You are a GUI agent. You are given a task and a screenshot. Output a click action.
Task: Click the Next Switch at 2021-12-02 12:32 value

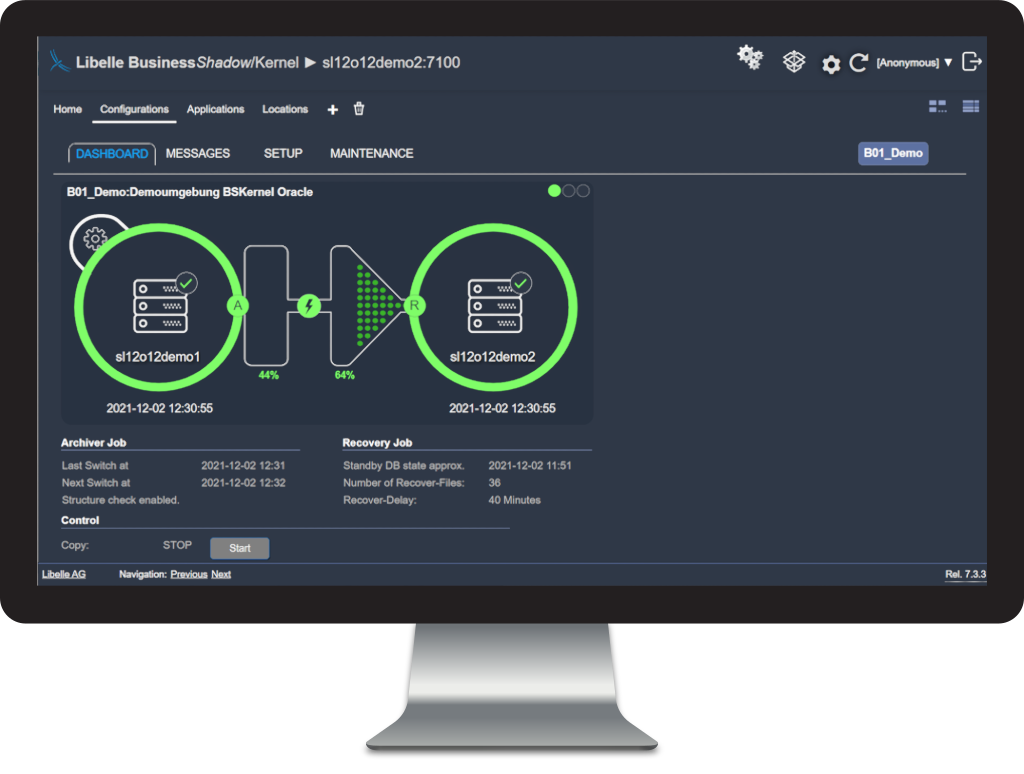tap(243, 483)
